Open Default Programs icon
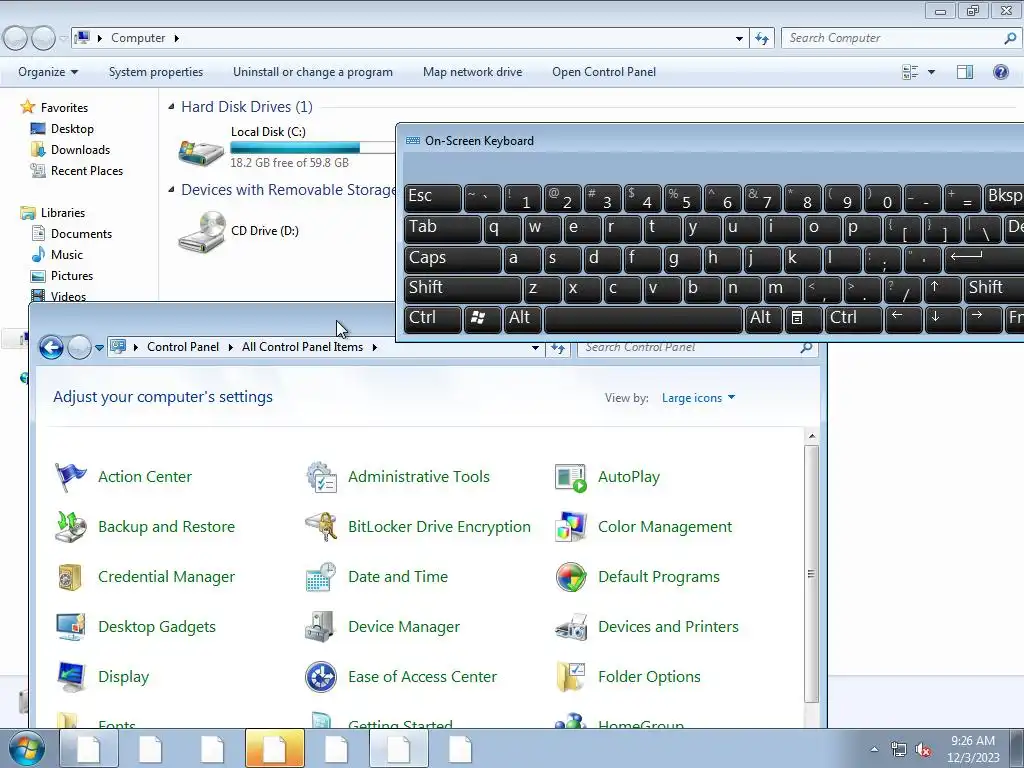The width and height of the screenshot is (1024, 768). pyautogui.click(x=571, y=577)
